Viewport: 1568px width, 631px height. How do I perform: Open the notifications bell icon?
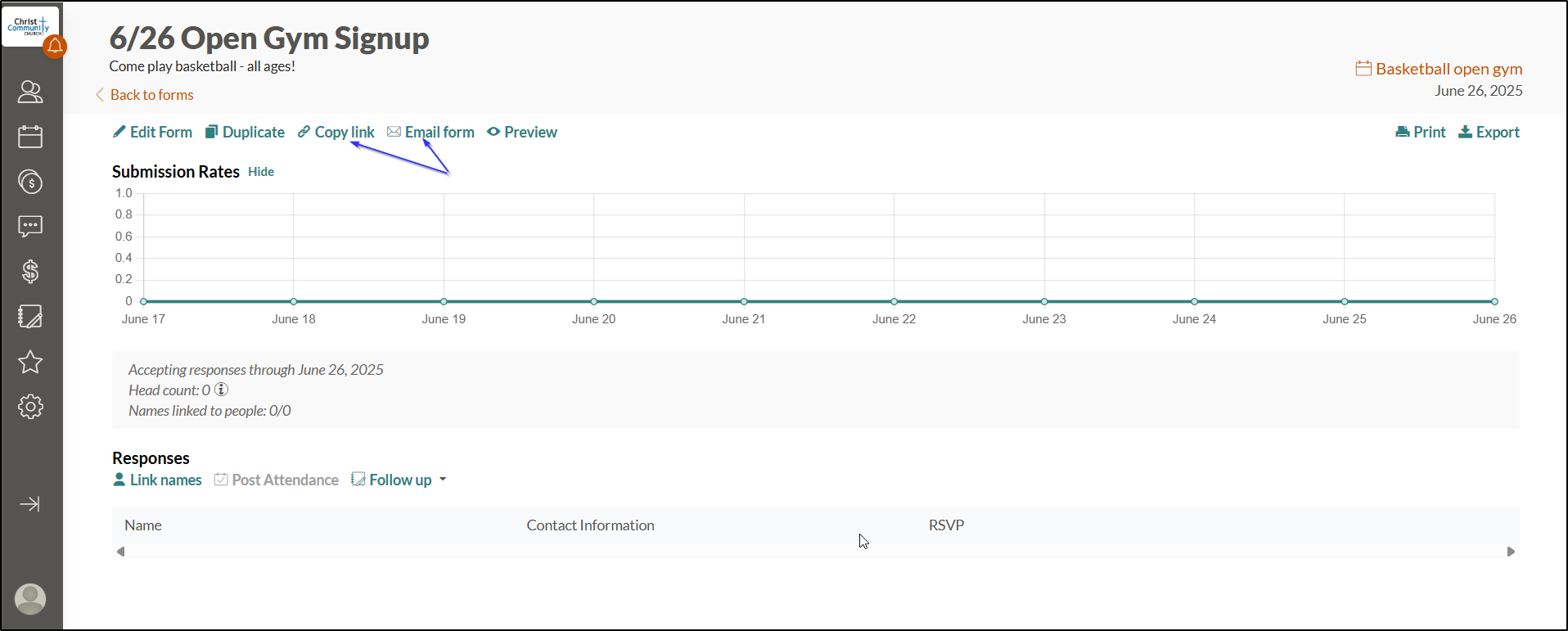pyautogui.click(x=55, y=47)
